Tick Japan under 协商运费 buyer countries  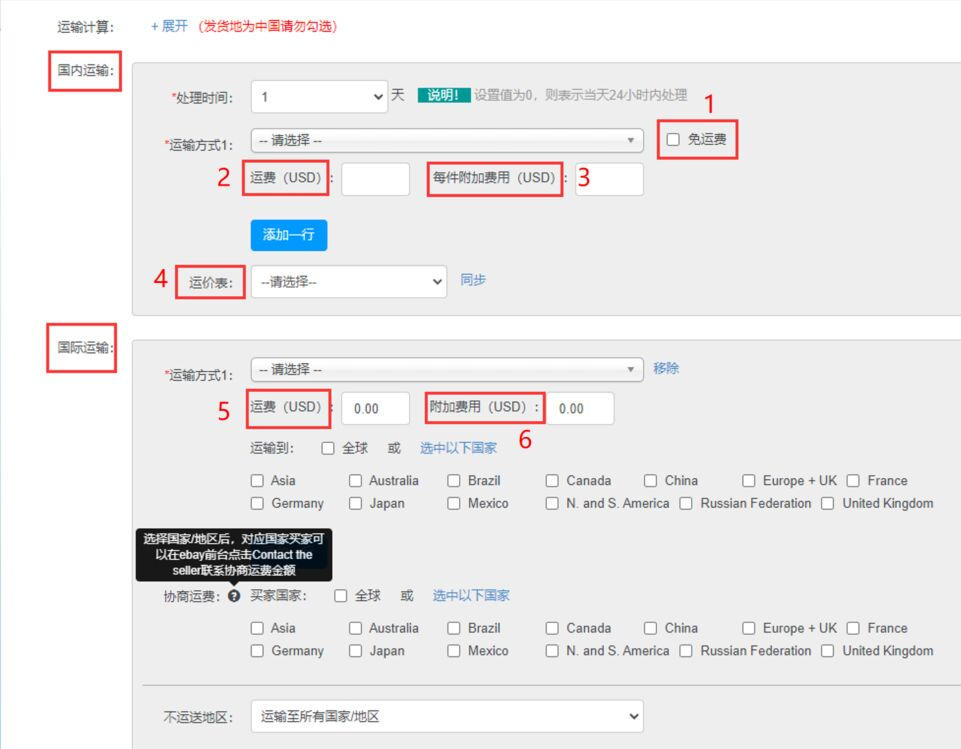click(355, 651)
